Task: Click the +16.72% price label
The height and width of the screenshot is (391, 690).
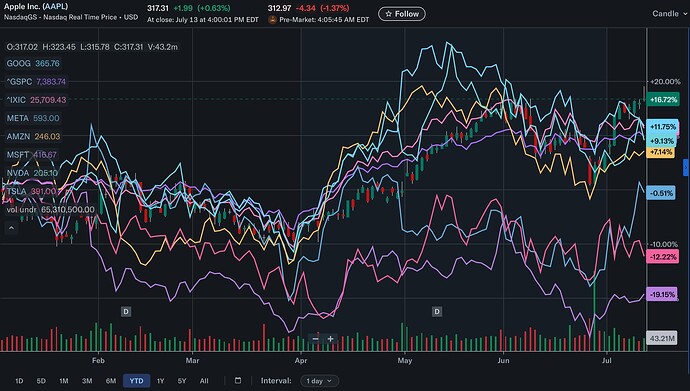Action: coord(663,100)
